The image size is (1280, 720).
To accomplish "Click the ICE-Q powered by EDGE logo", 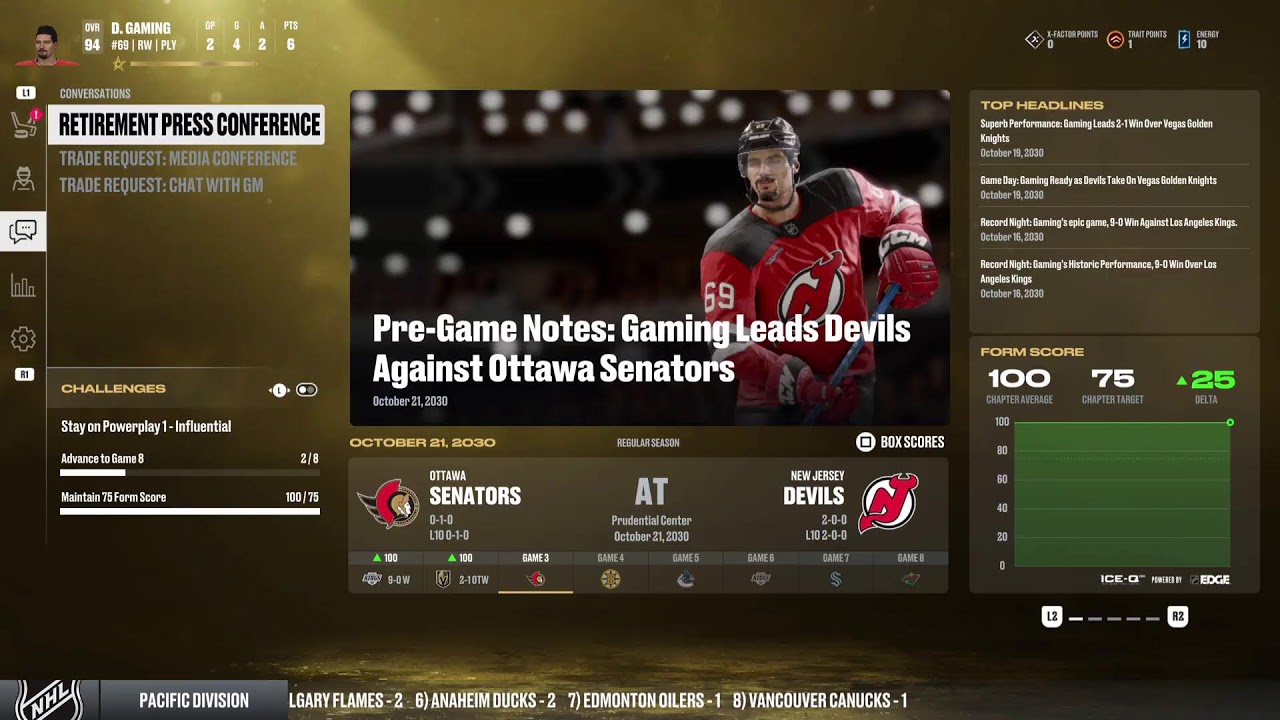I will (x=1165, y=580).
